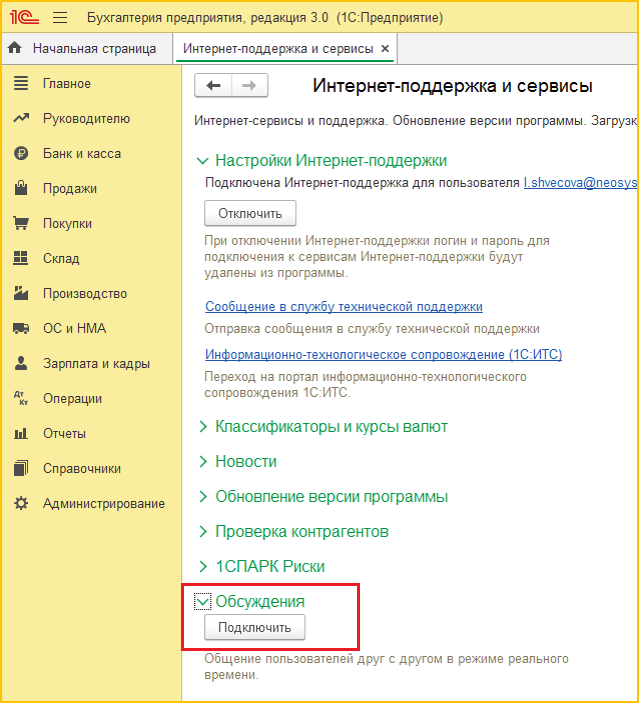
Task: Click the Справочники books icon
Action: [x=21, y=468]
